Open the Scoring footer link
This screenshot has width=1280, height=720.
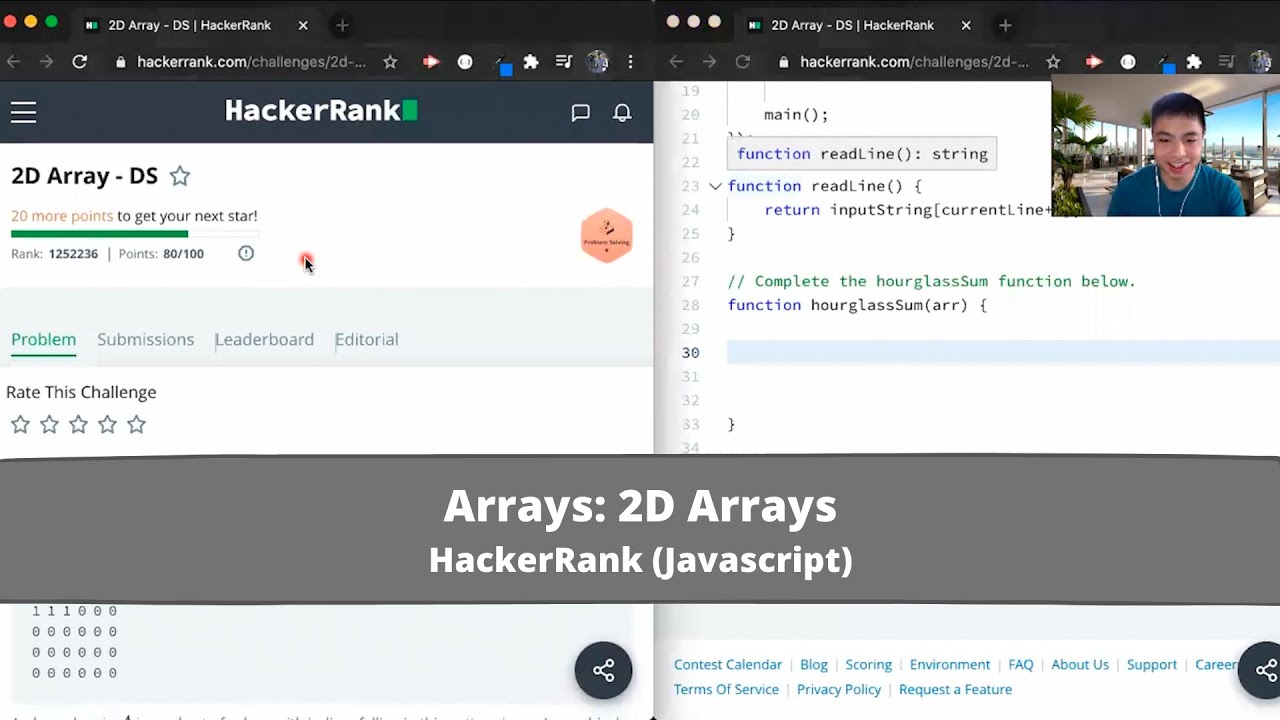[869, 664]
